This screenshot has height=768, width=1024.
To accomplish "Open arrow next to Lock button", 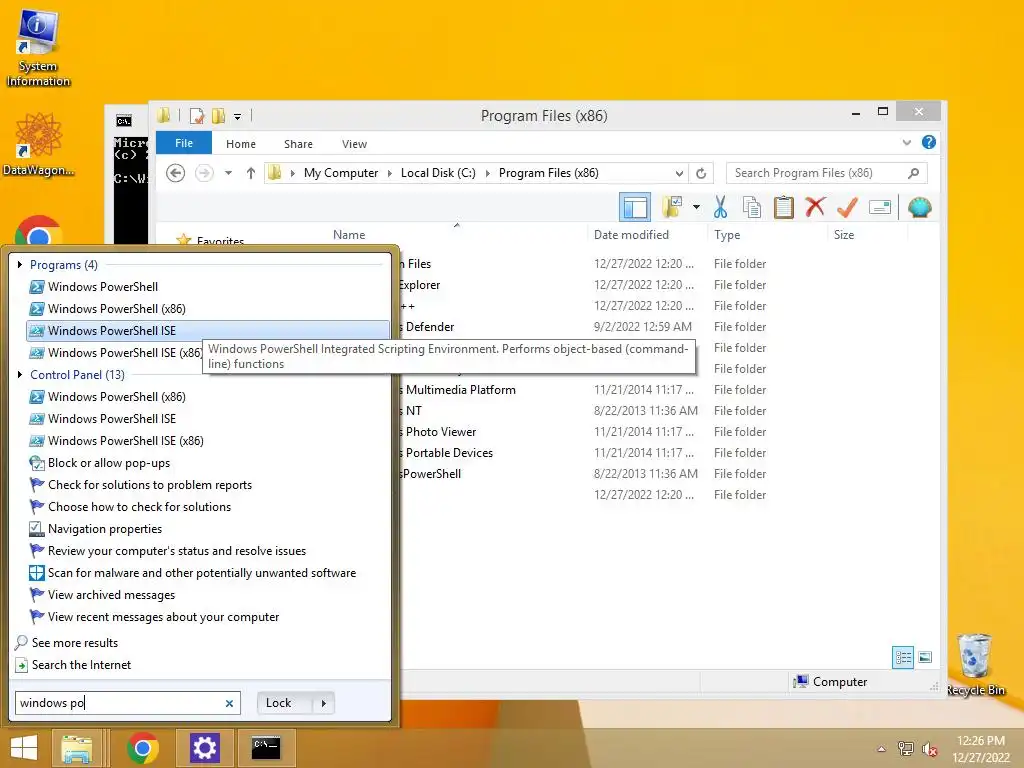I will pos(323,703).
